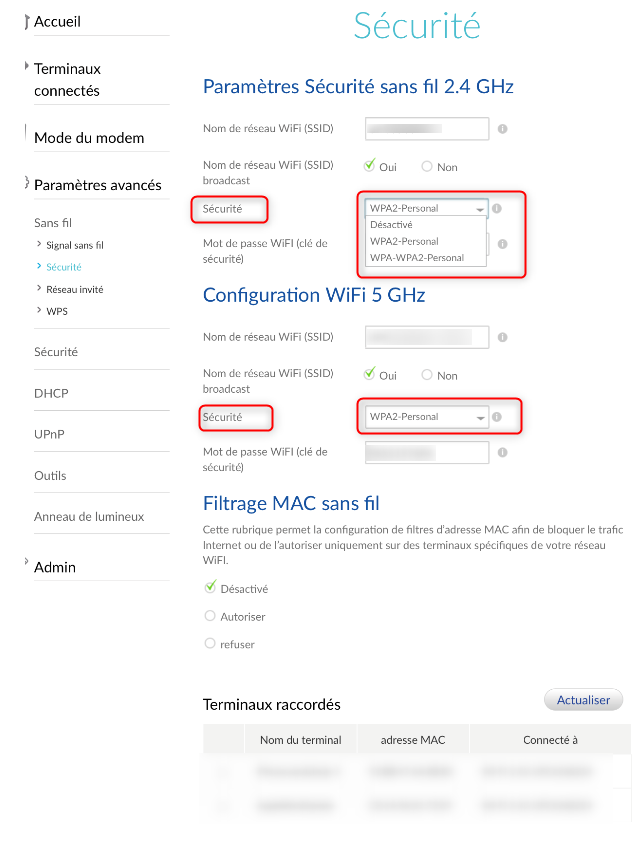Screen dimensions: 636x844
Task: Click info icon beside 2.4 GHz WiFi password
Action: coord(502,243)
